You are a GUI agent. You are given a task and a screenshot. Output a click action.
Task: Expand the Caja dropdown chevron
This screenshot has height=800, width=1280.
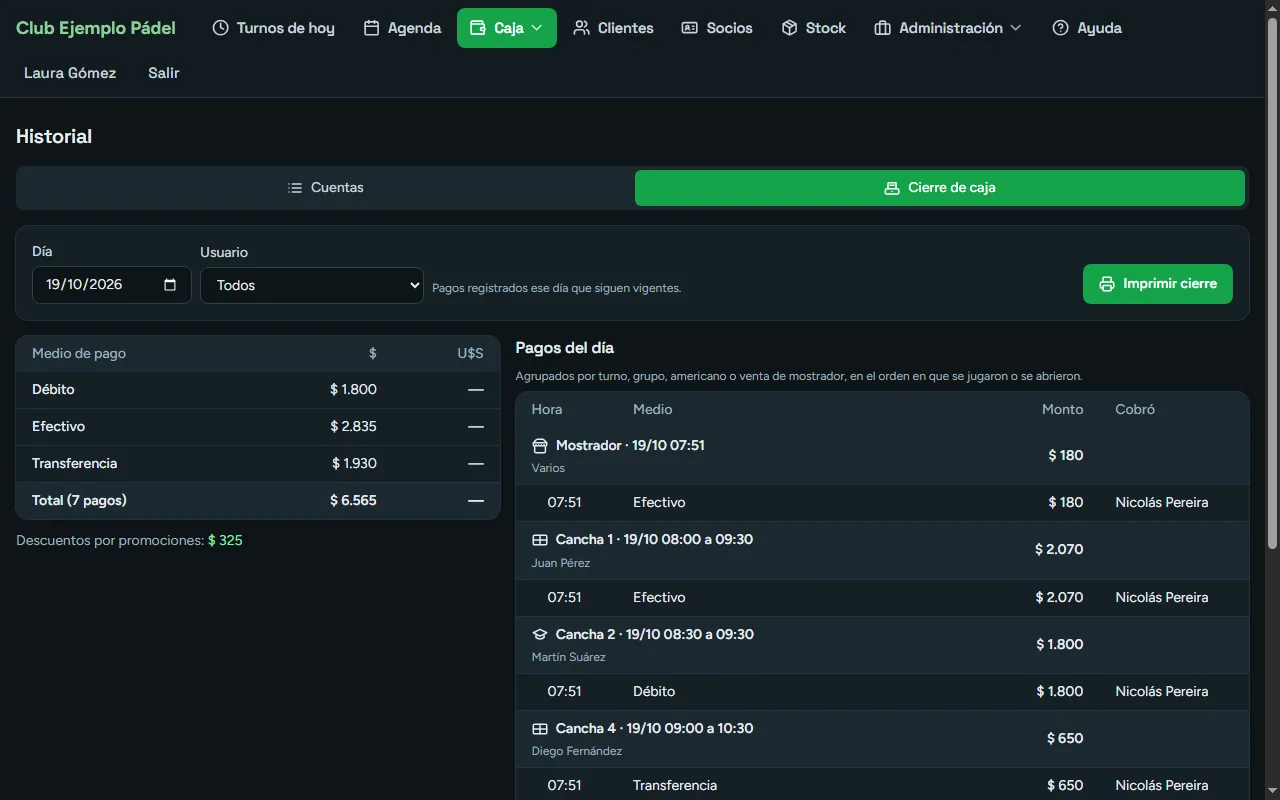click(x=537, y=28)
